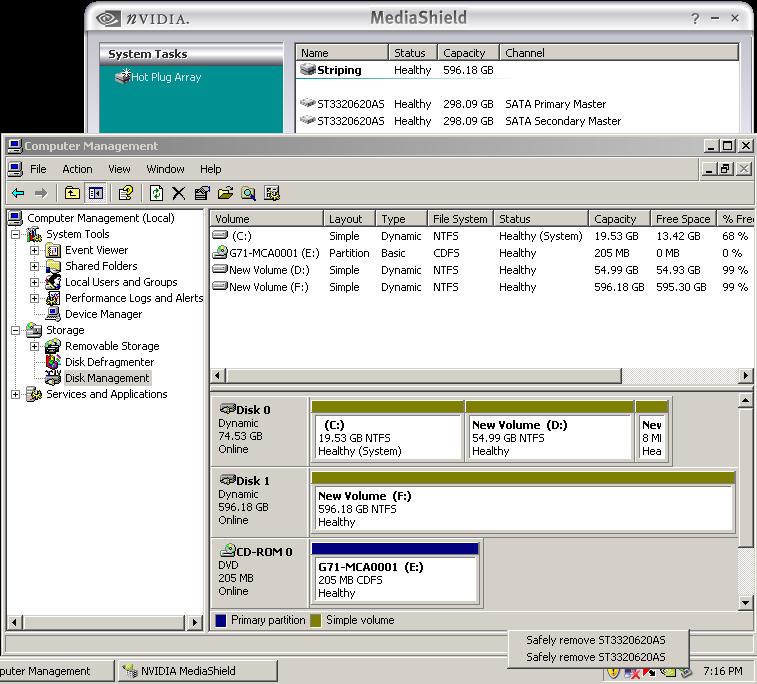Click the disk icon of SATA Primary Master row

308,103
